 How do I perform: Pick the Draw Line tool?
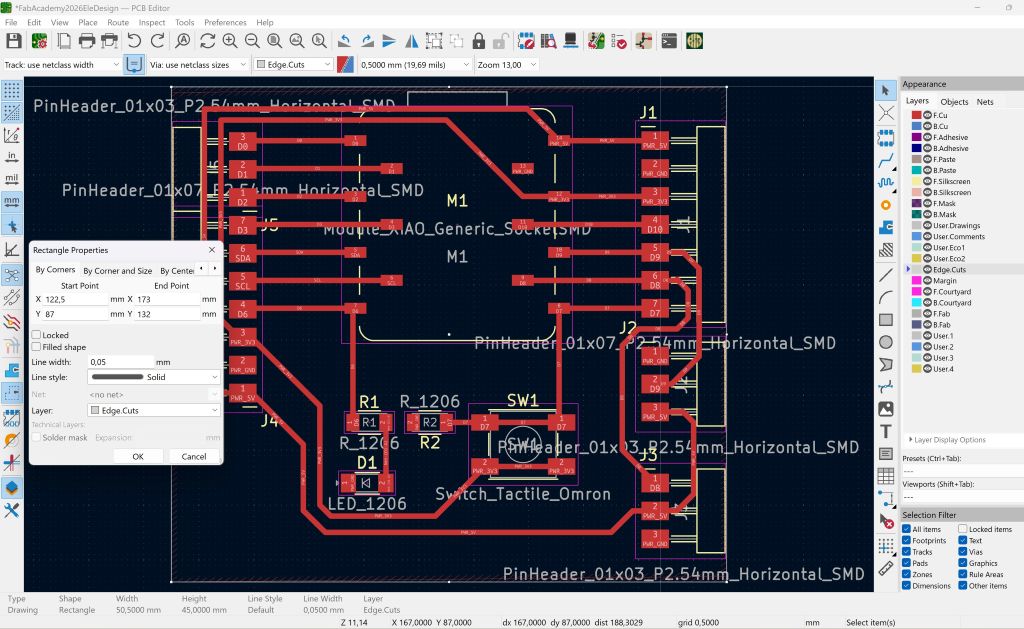click(x=886, y=274)
